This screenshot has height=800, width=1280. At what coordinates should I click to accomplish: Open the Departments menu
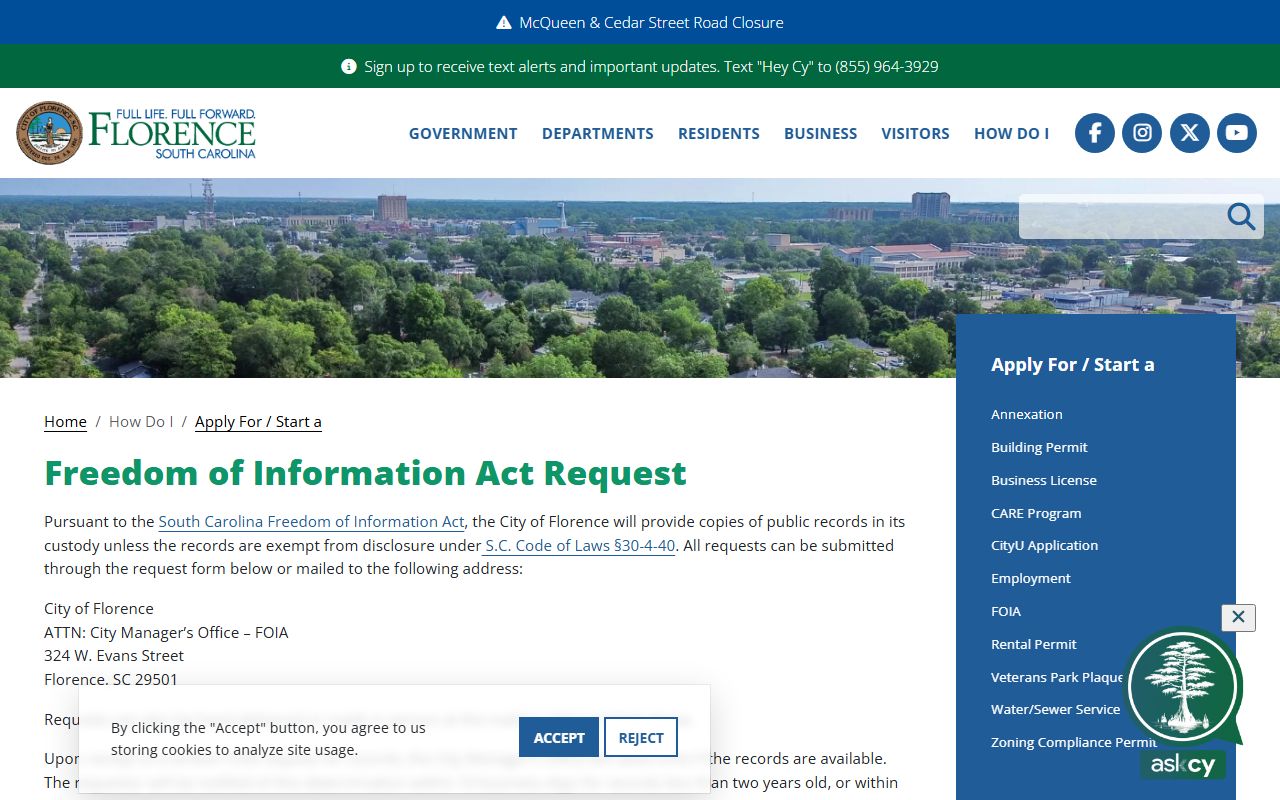click(x=598, y=134)
